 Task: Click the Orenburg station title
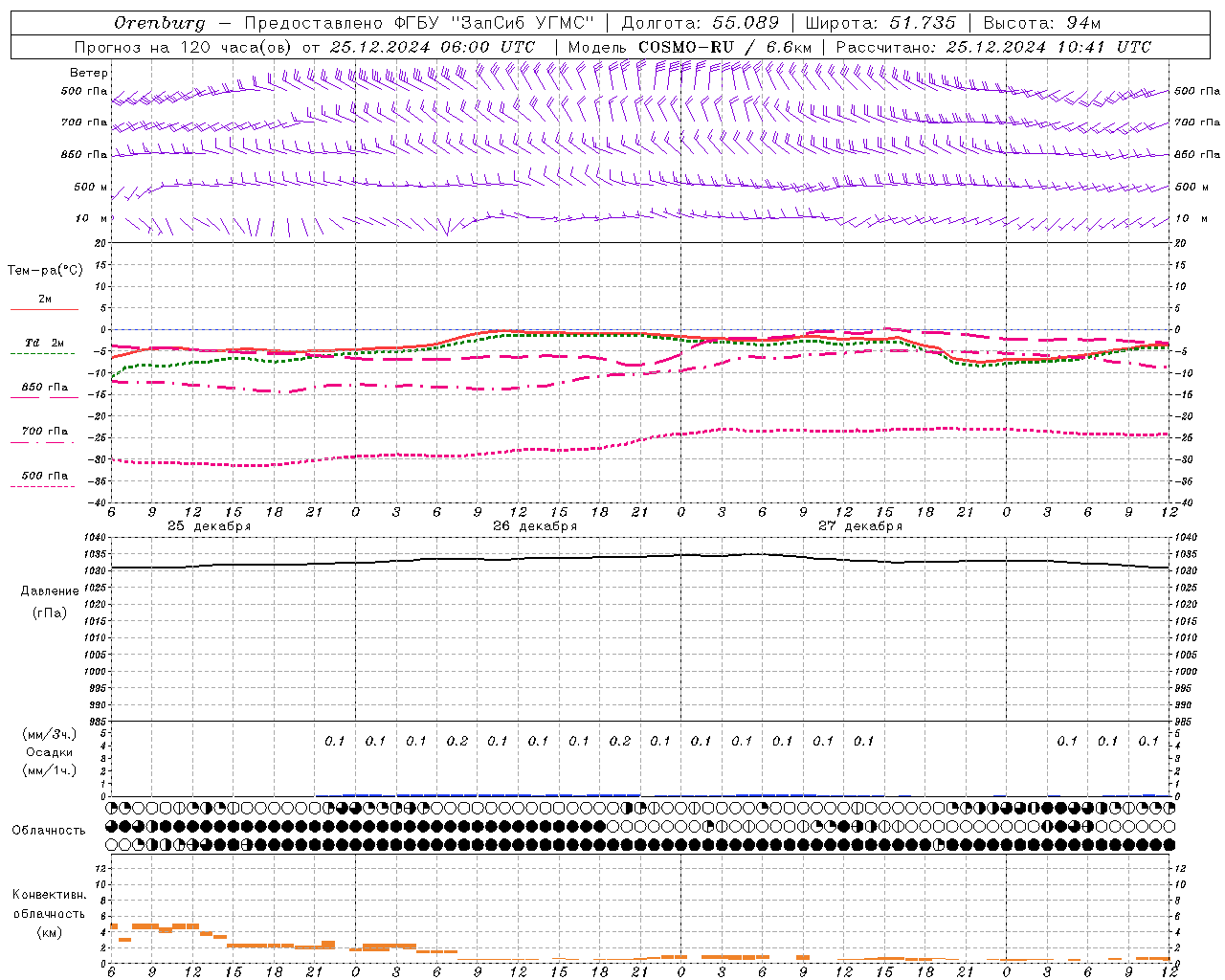coord(159,23)
